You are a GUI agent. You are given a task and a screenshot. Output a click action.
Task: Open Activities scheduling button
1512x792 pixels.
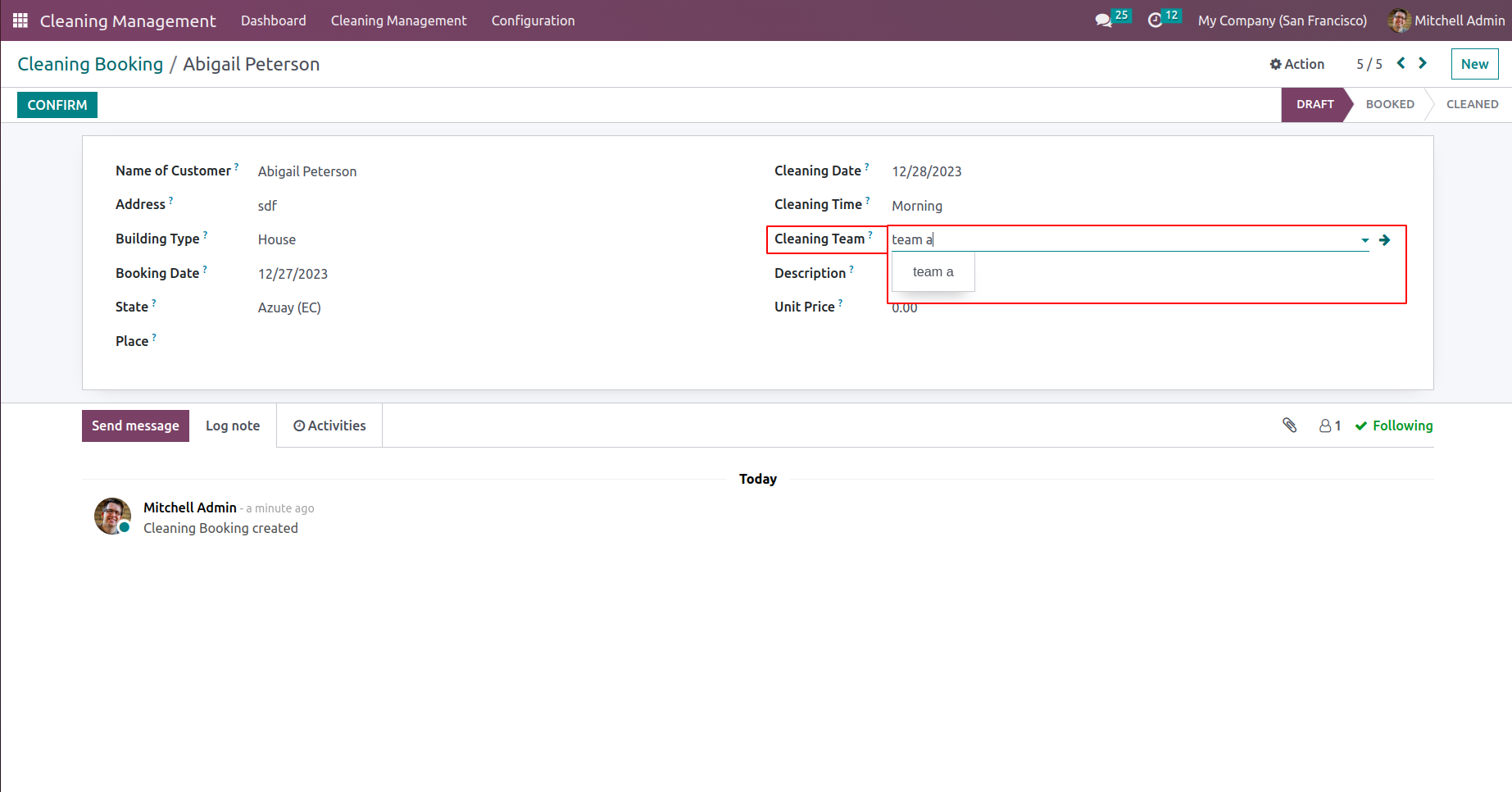[329, 426]
